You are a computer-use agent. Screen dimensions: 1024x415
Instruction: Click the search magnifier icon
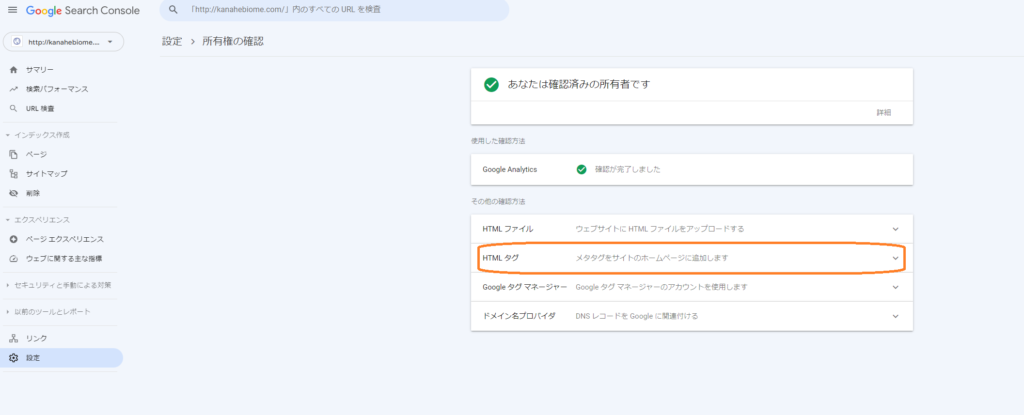click(173, 9)
